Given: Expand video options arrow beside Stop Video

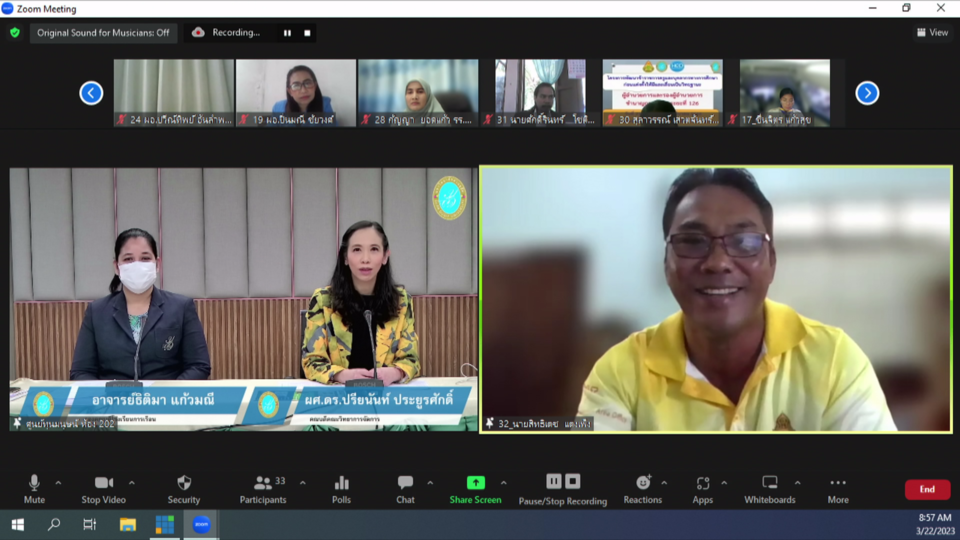Looking at the screenshot, I should coord(131,483).
